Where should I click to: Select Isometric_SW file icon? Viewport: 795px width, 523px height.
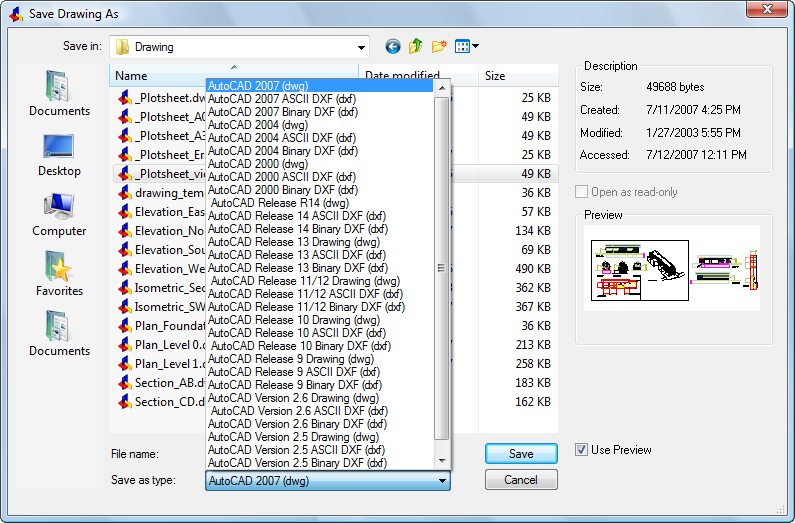(125, 307)
